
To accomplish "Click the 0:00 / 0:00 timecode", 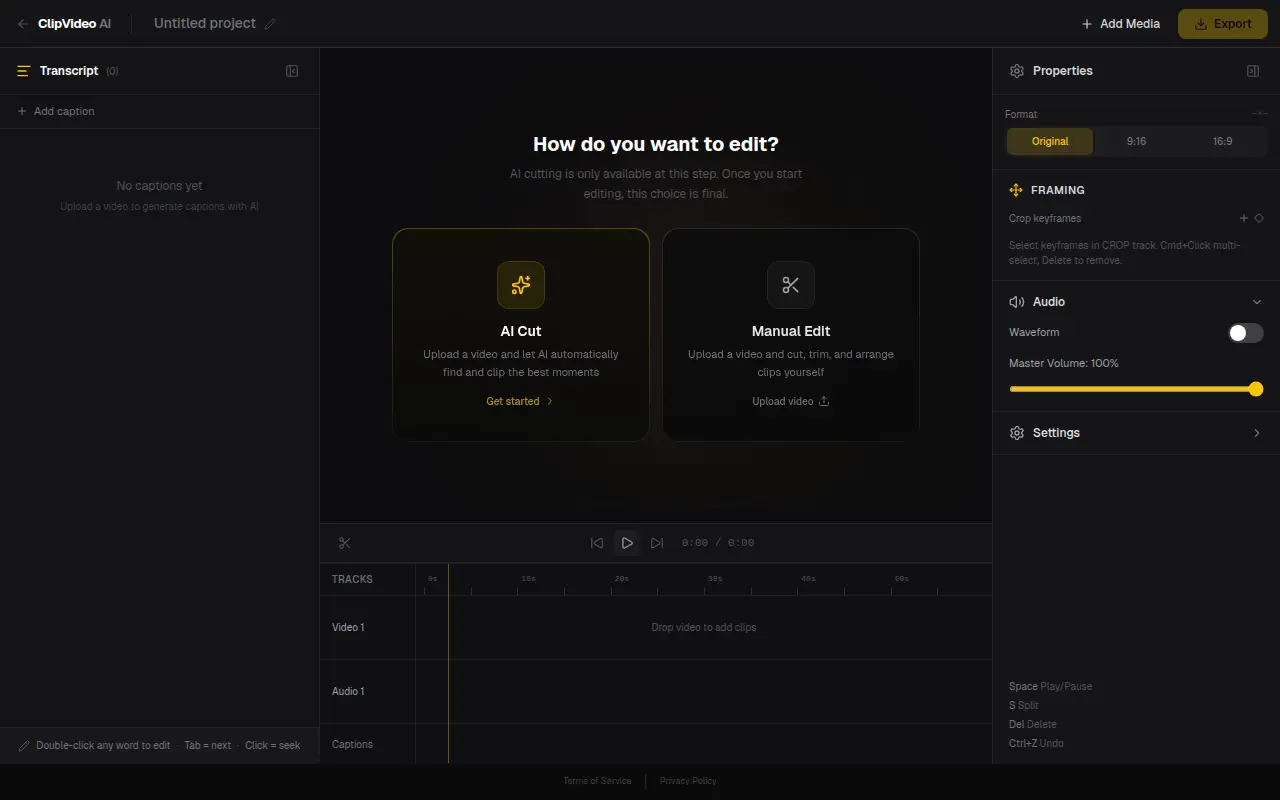I will click(x=718, y=543).
